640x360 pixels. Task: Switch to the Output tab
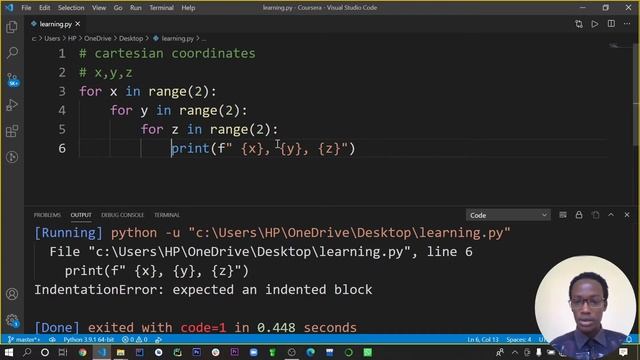coord(81,215)
